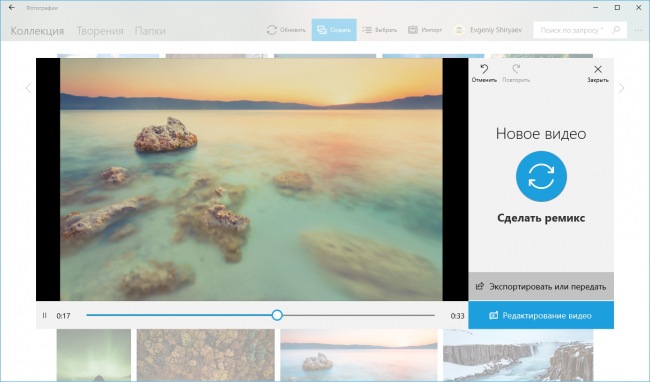
Task: Click the 0:17 elapsed time
Action: click(63, 316)
